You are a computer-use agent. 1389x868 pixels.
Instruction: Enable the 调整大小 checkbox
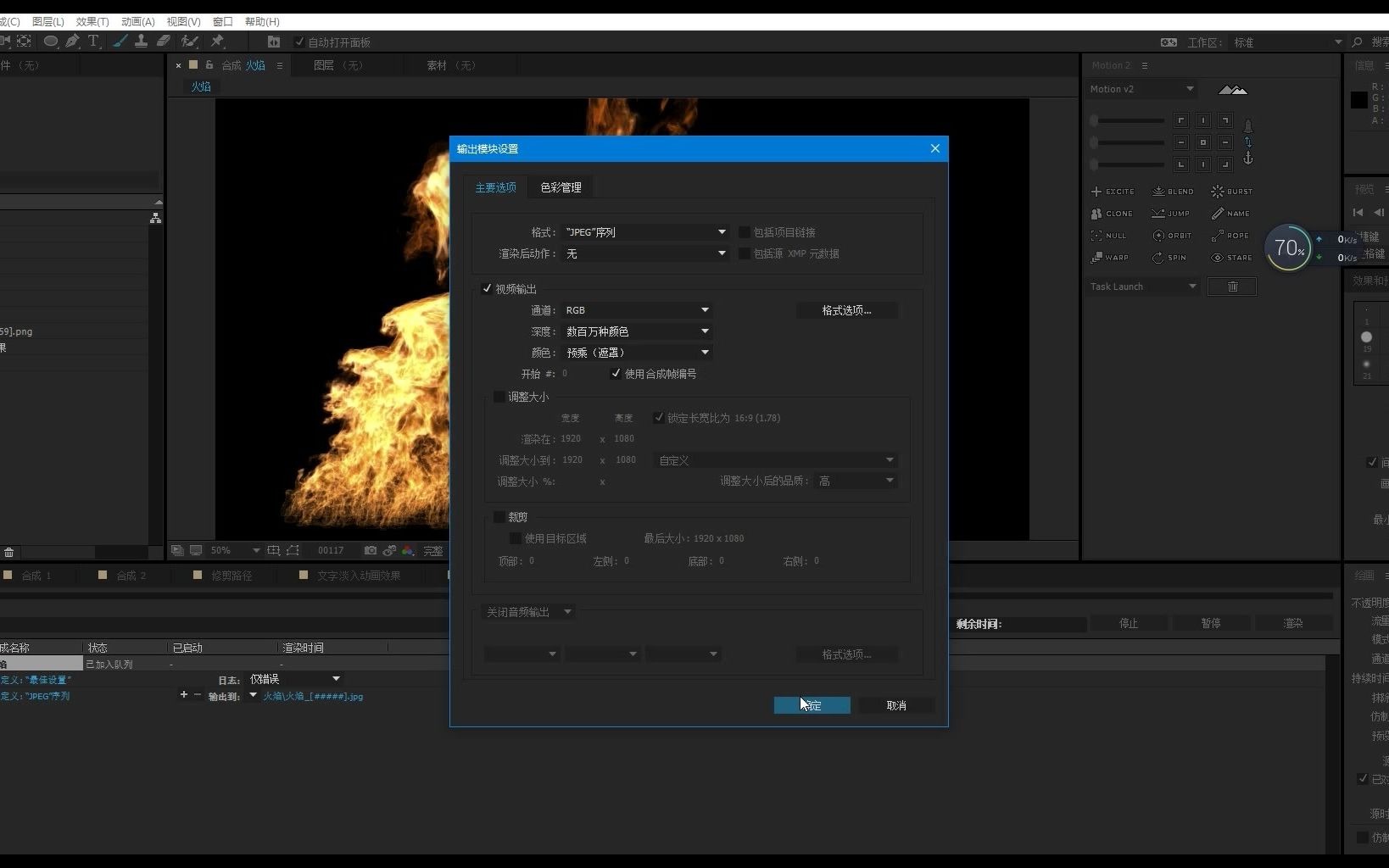pyautogui.click(x=499, y=397)
